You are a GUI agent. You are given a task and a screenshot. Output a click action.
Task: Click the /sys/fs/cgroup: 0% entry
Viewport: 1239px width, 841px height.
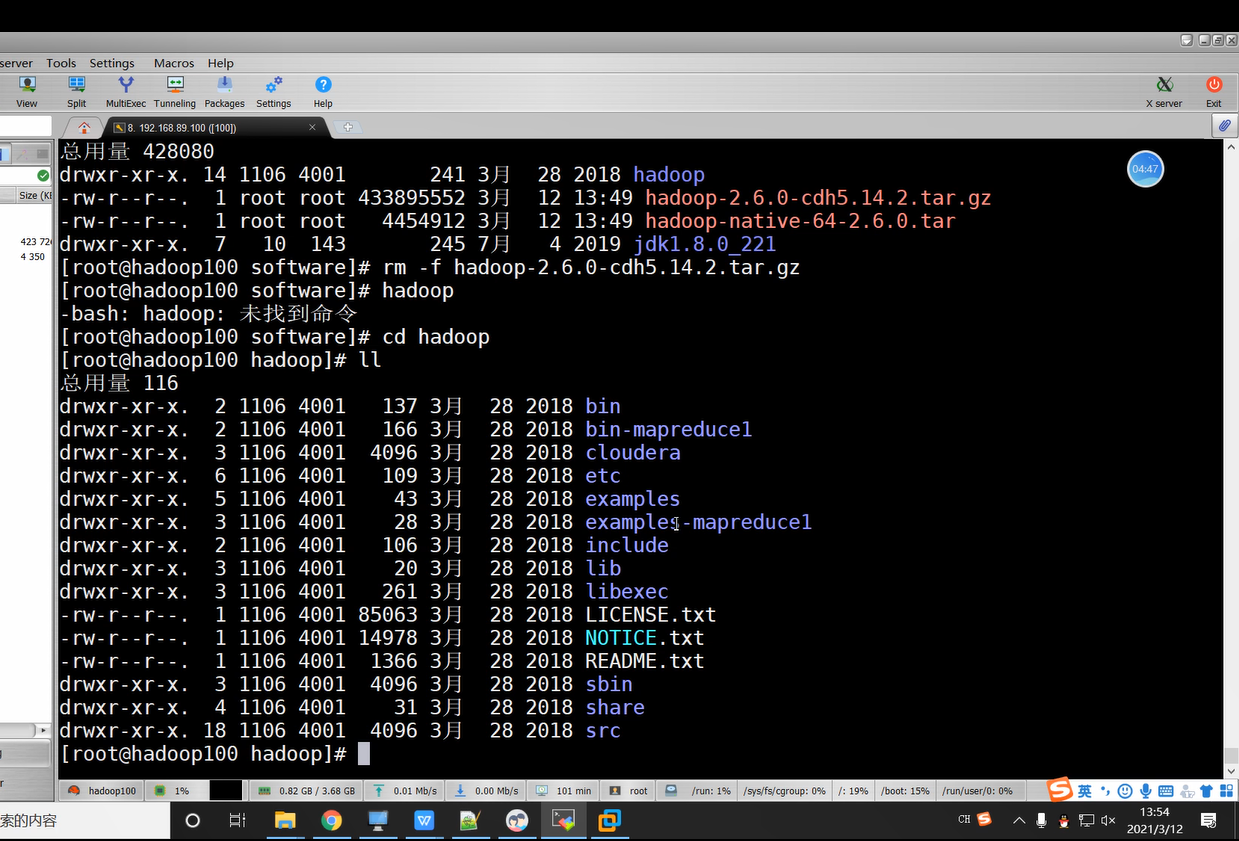[785, 790]
